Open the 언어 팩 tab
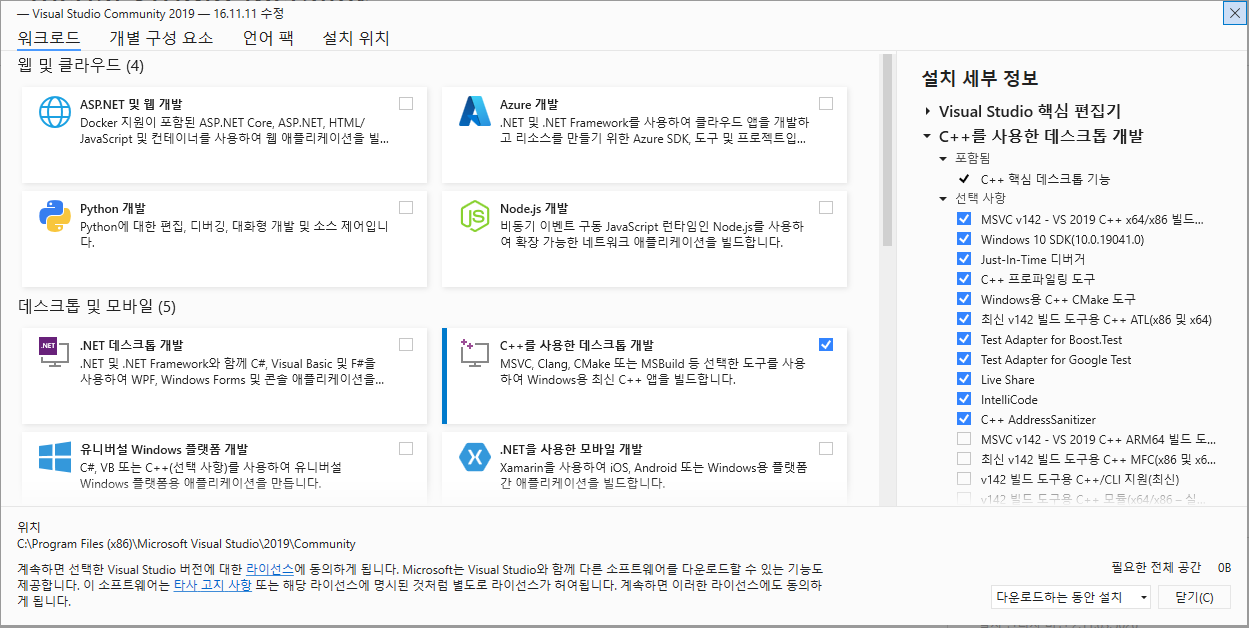This screenshot has width=1249, height=628. 268,38
